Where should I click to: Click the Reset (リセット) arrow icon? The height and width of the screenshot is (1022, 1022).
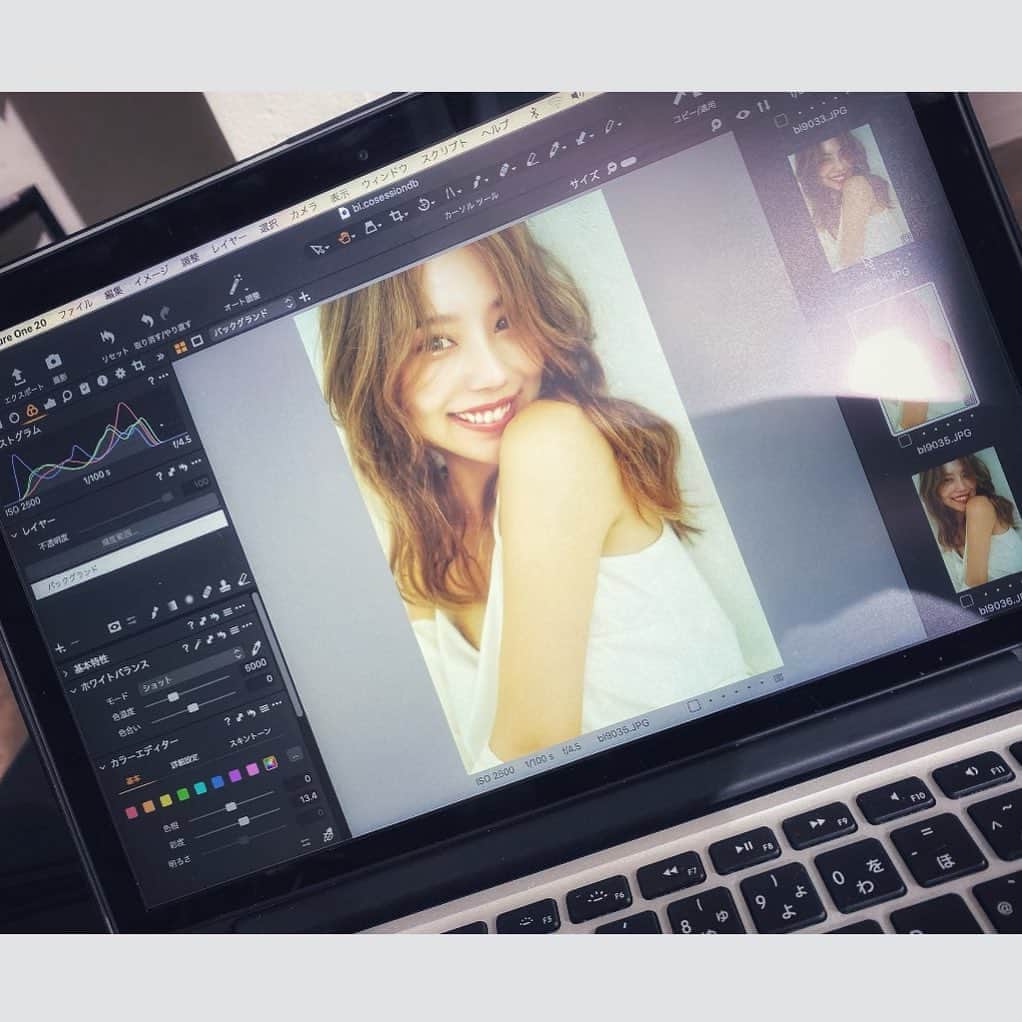(x=108, y=338)
